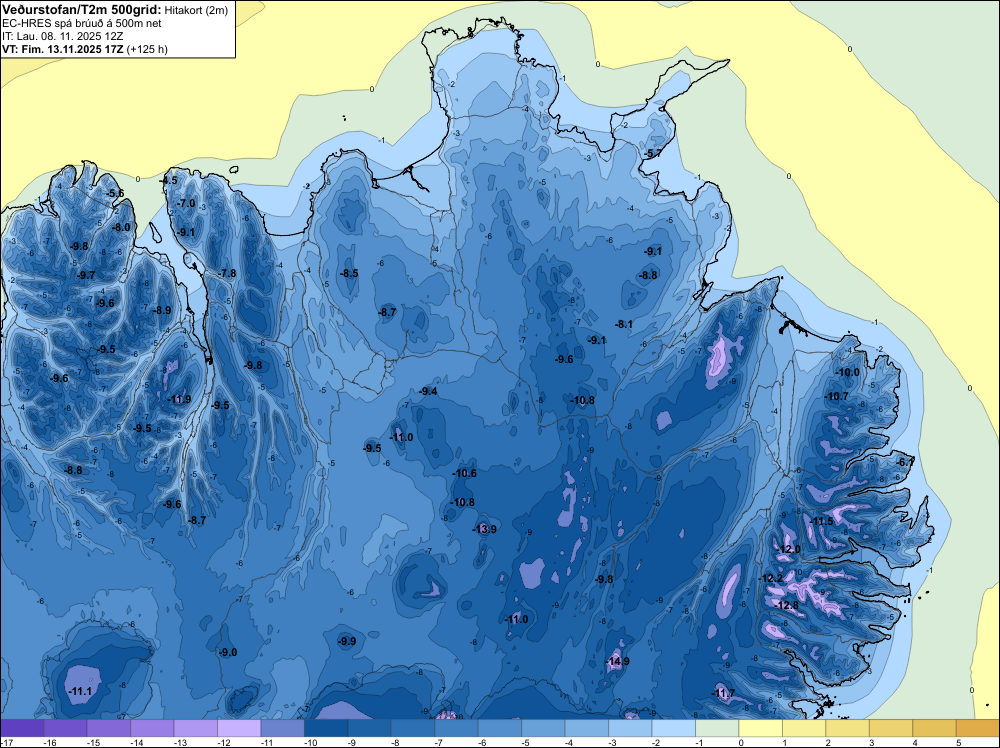
Task: Click the -11.1 temperature label
Action: pyautogui.click(x=80, y=692)
